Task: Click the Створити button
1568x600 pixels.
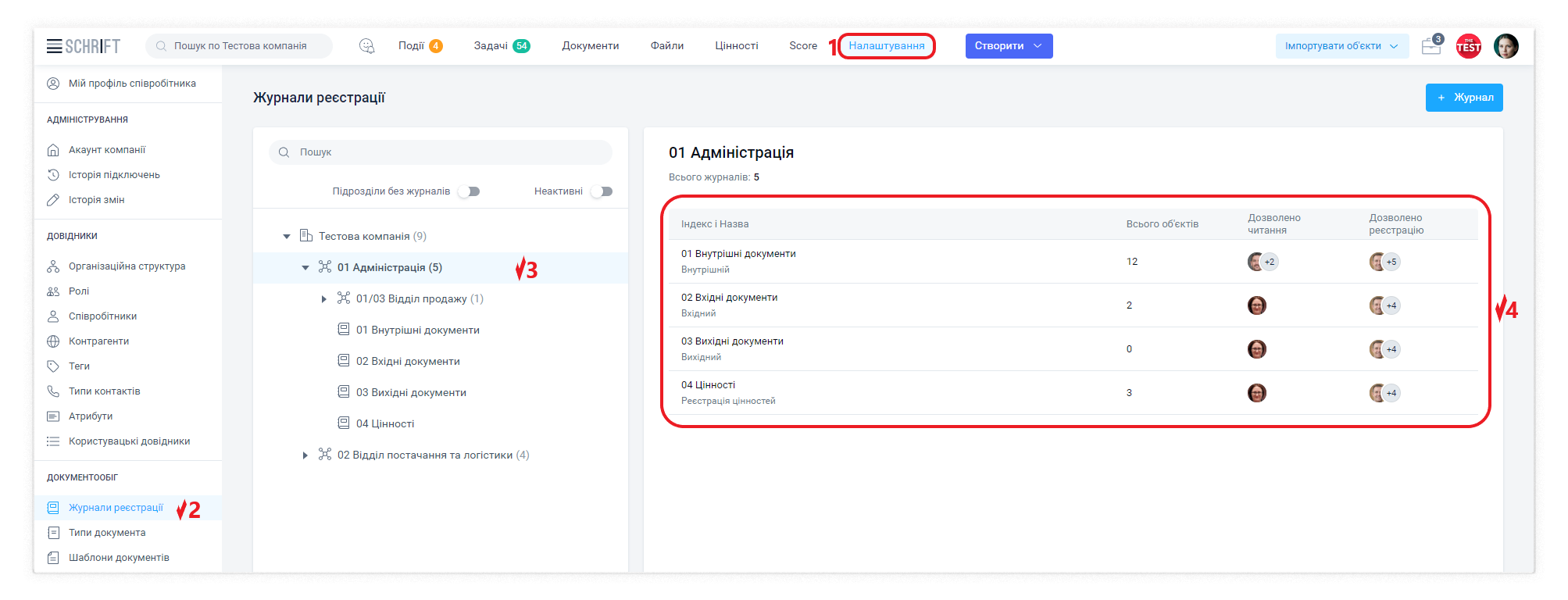Action: (1008, 46)
